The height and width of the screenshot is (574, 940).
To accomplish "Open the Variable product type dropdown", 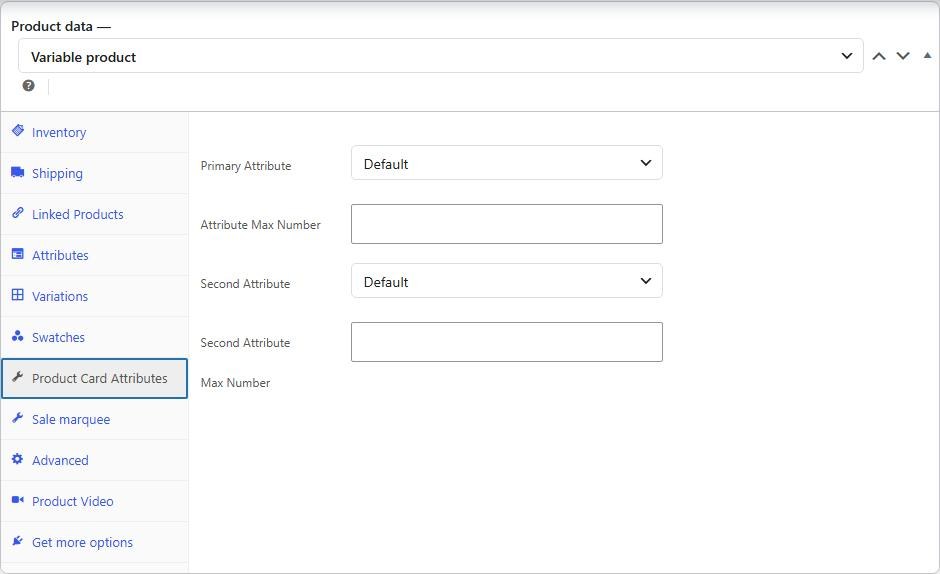I will click(x=441, y=56).
